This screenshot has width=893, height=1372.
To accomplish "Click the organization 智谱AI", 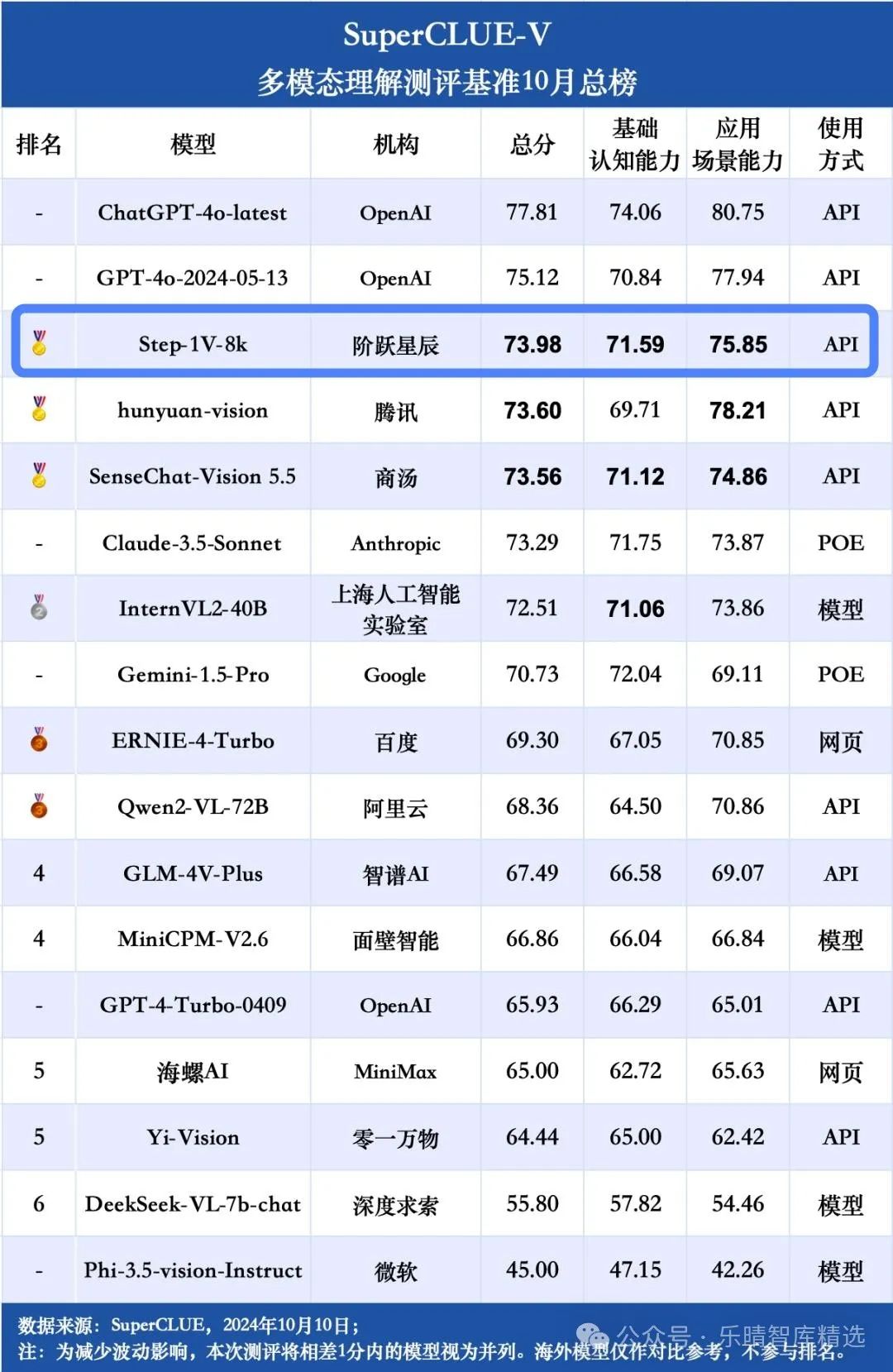I will [x=395, y=874].
